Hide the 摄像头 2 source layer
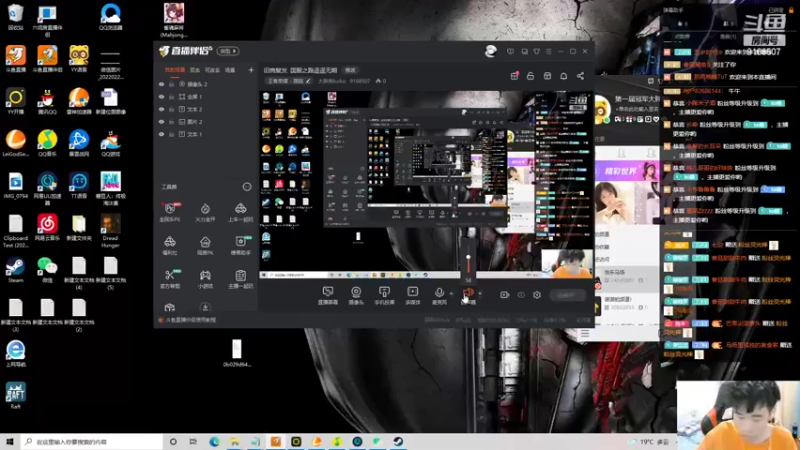 click(x=161, y=84)
